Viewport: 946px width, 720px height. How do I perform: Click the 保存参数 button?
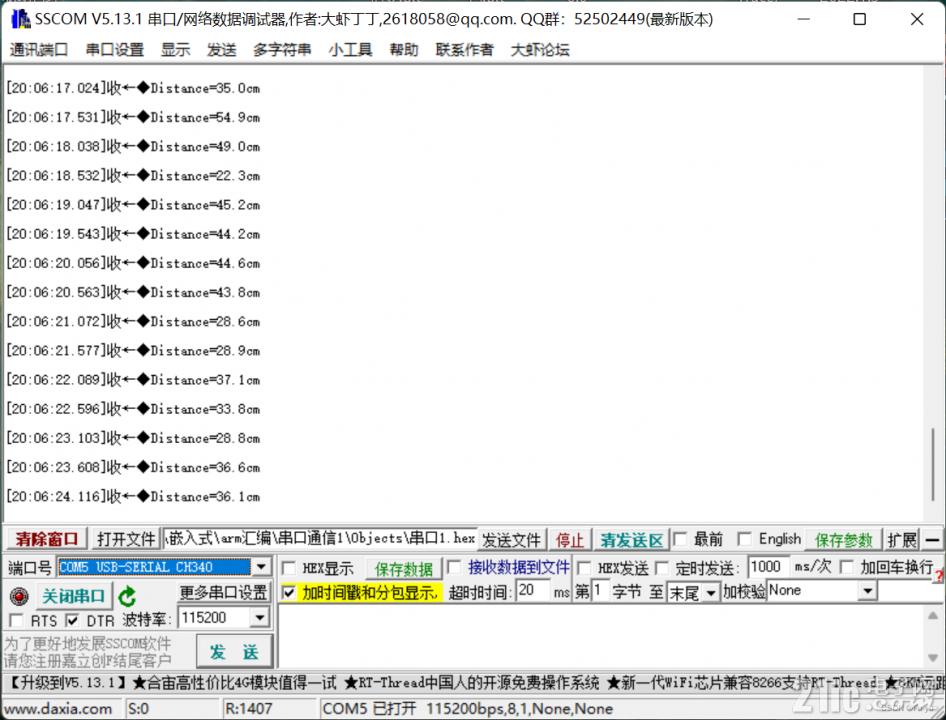(x=843, y=540)
